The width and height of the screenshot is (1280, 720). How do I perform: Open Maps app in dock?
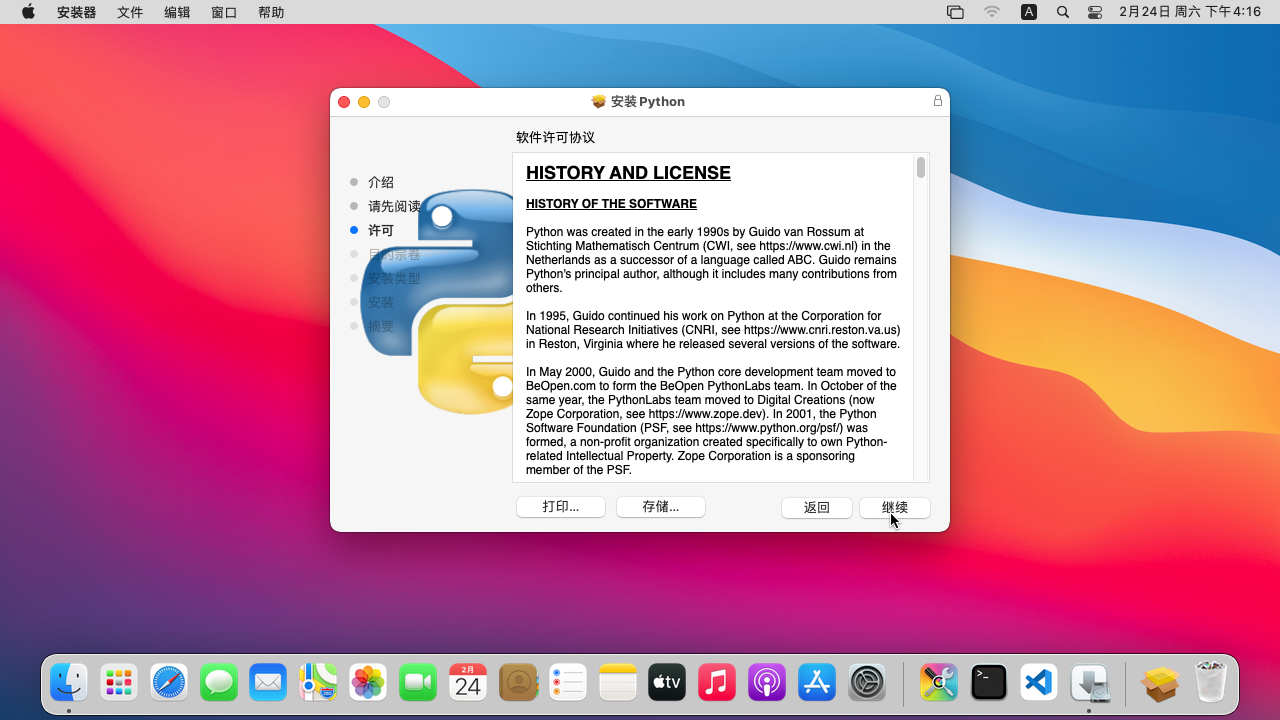click(x=318, y=683)
